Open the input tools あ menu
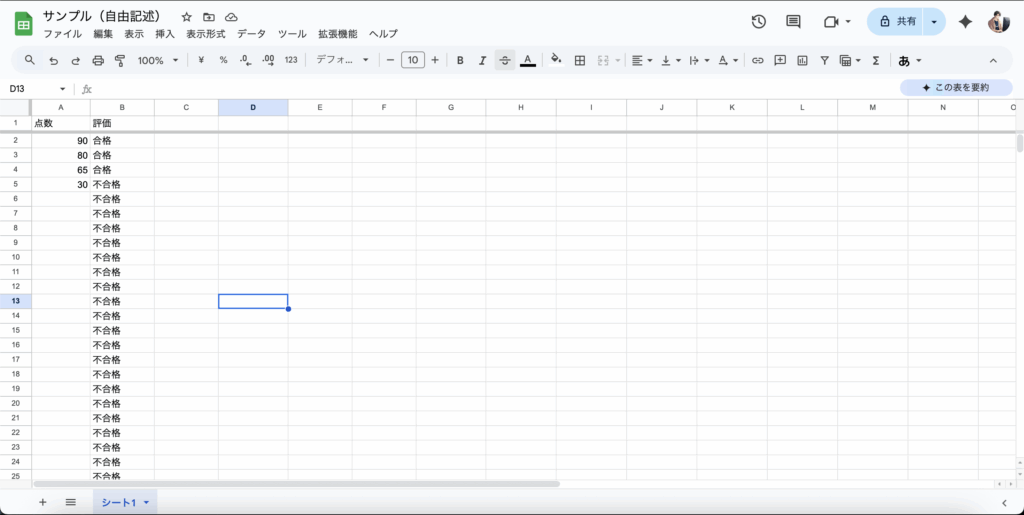This screenshot has width=1024, height=515. click(910, 60)
